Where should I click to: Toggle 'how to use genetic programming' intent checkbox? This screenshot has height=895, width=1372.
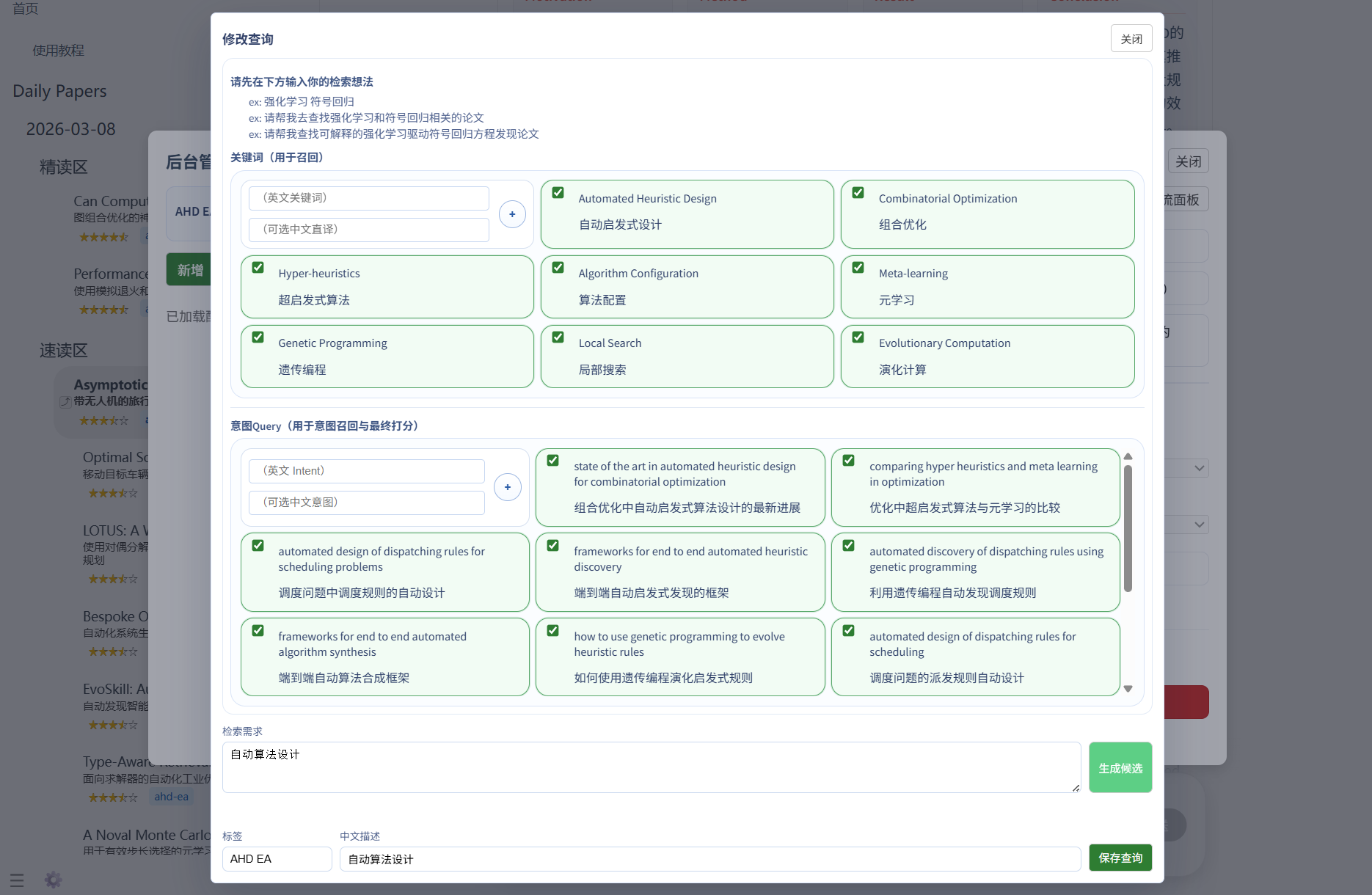(553, 631)
